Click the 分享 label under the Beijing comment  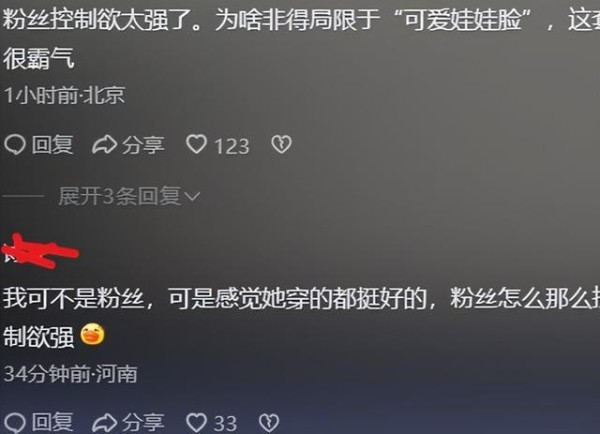pos(143,145)
